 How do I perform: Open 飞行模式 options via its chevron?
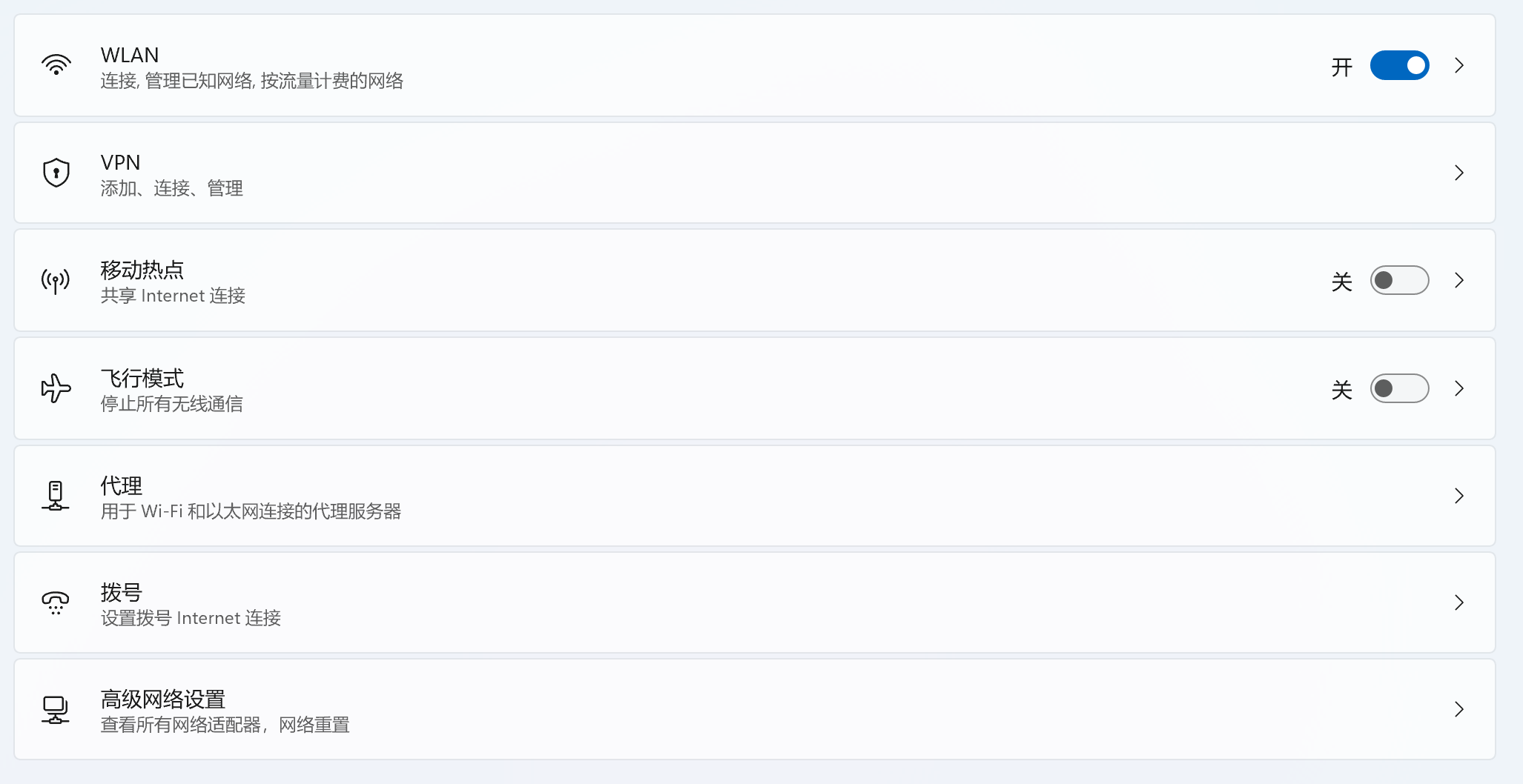1459,388
